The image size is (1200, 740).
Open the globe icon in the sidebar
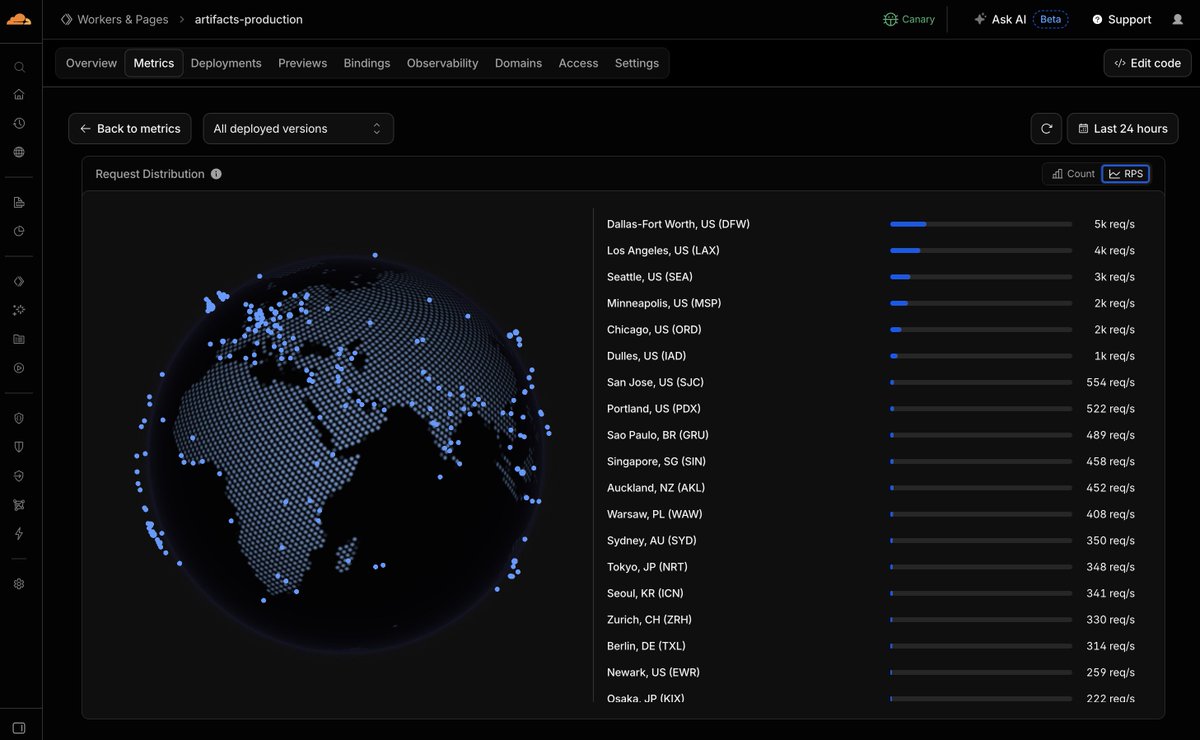tap(19, 152)
